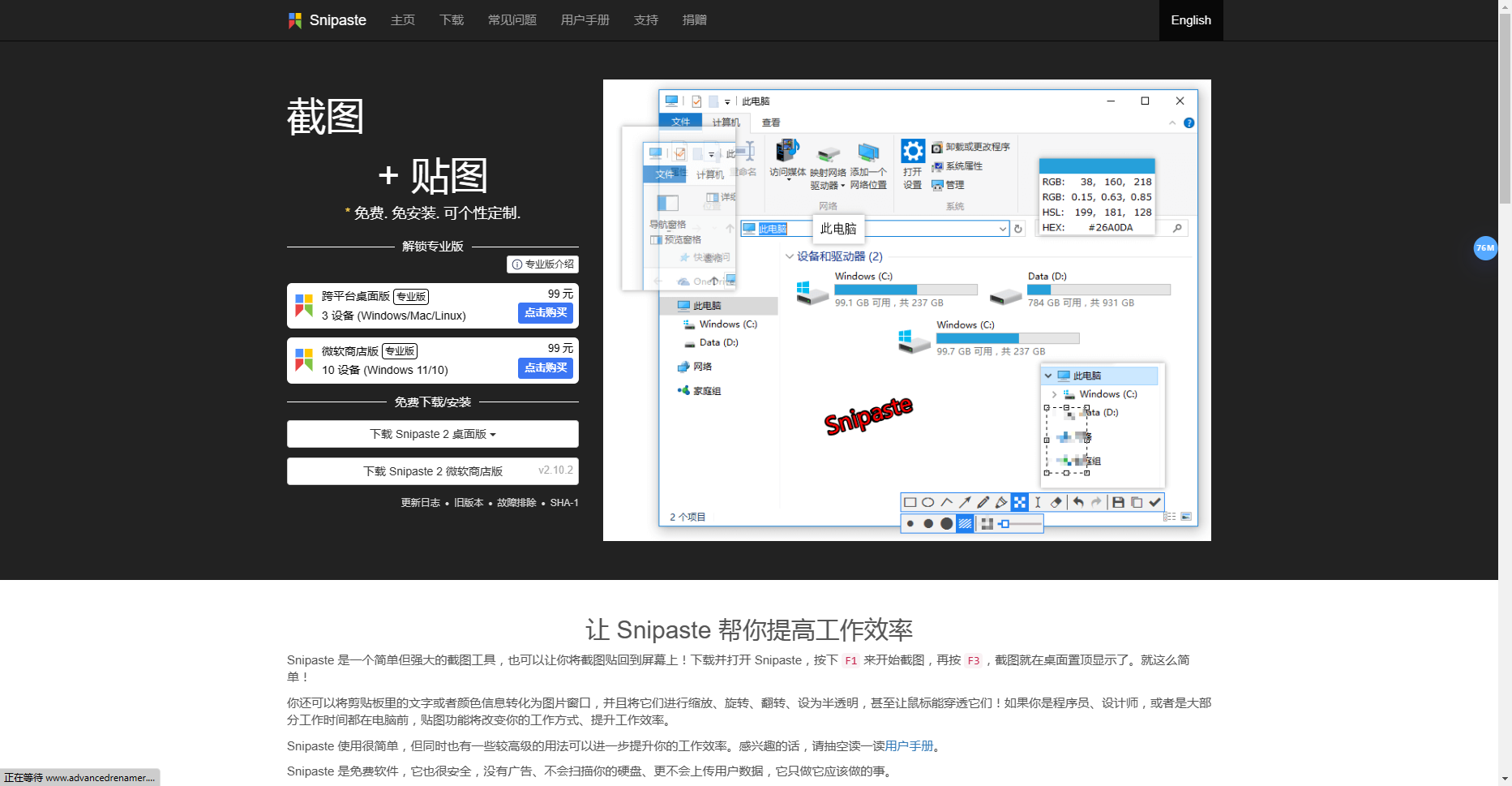The width and height of the screenshot is (1512, 786).
Task: Click the 查看 ribbon tab in Explorer demo
Action: click(x=771, y=122)
